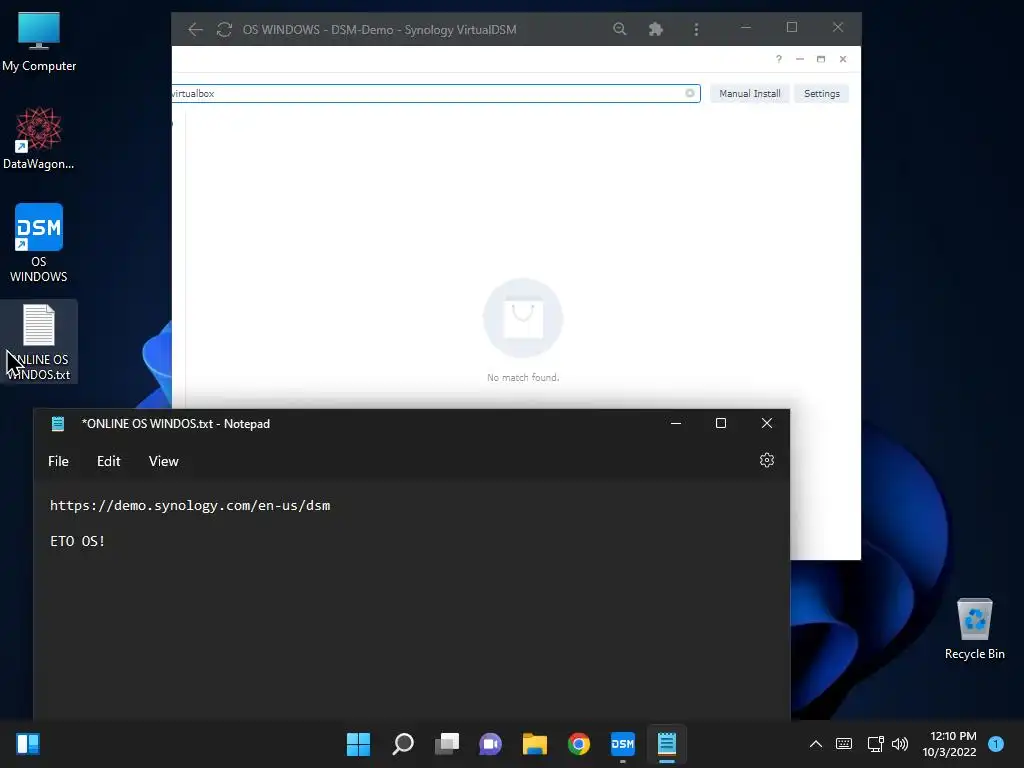Open Google Chrome from taskbar
The height and width of the screenshot is (768, 1024).
pos(579,744)
